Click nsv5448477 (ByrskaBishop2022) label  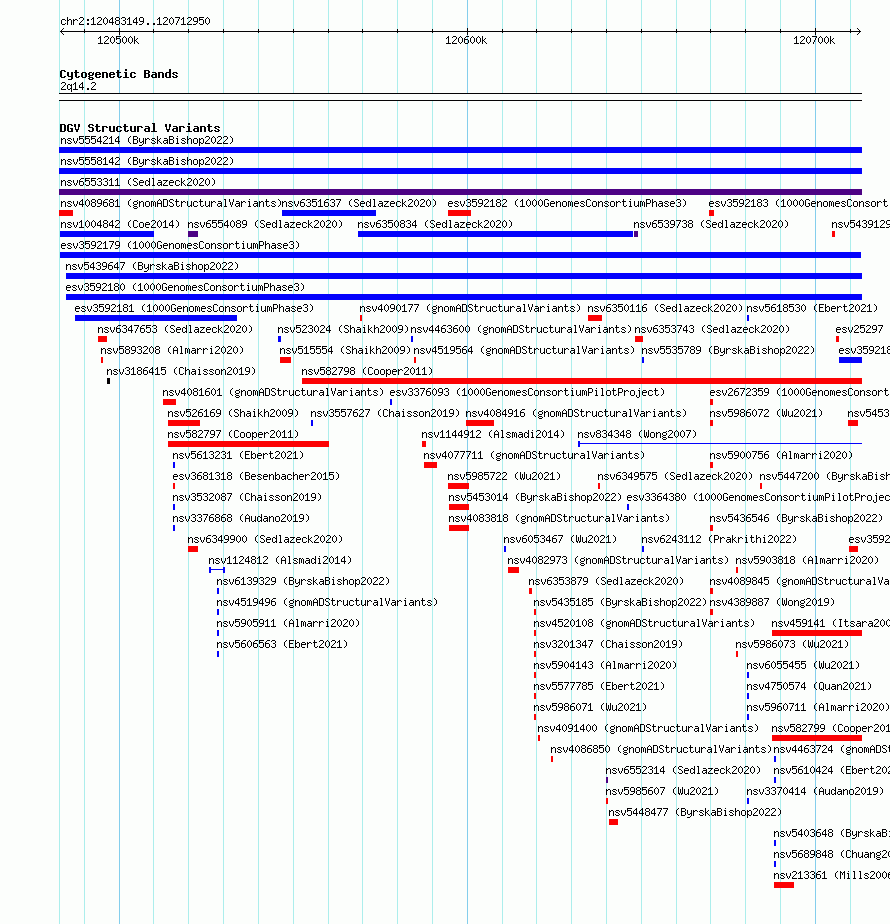(695, 813)
